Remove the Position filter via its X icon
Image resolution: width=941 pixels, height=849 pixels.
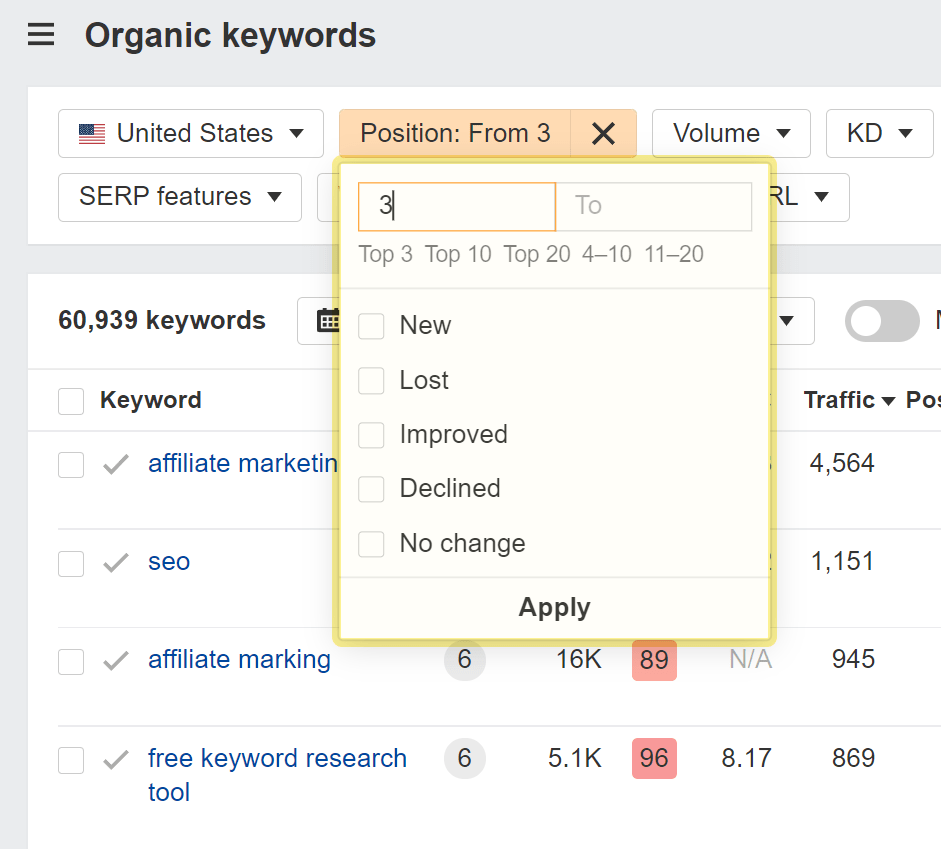pos(603,132)
